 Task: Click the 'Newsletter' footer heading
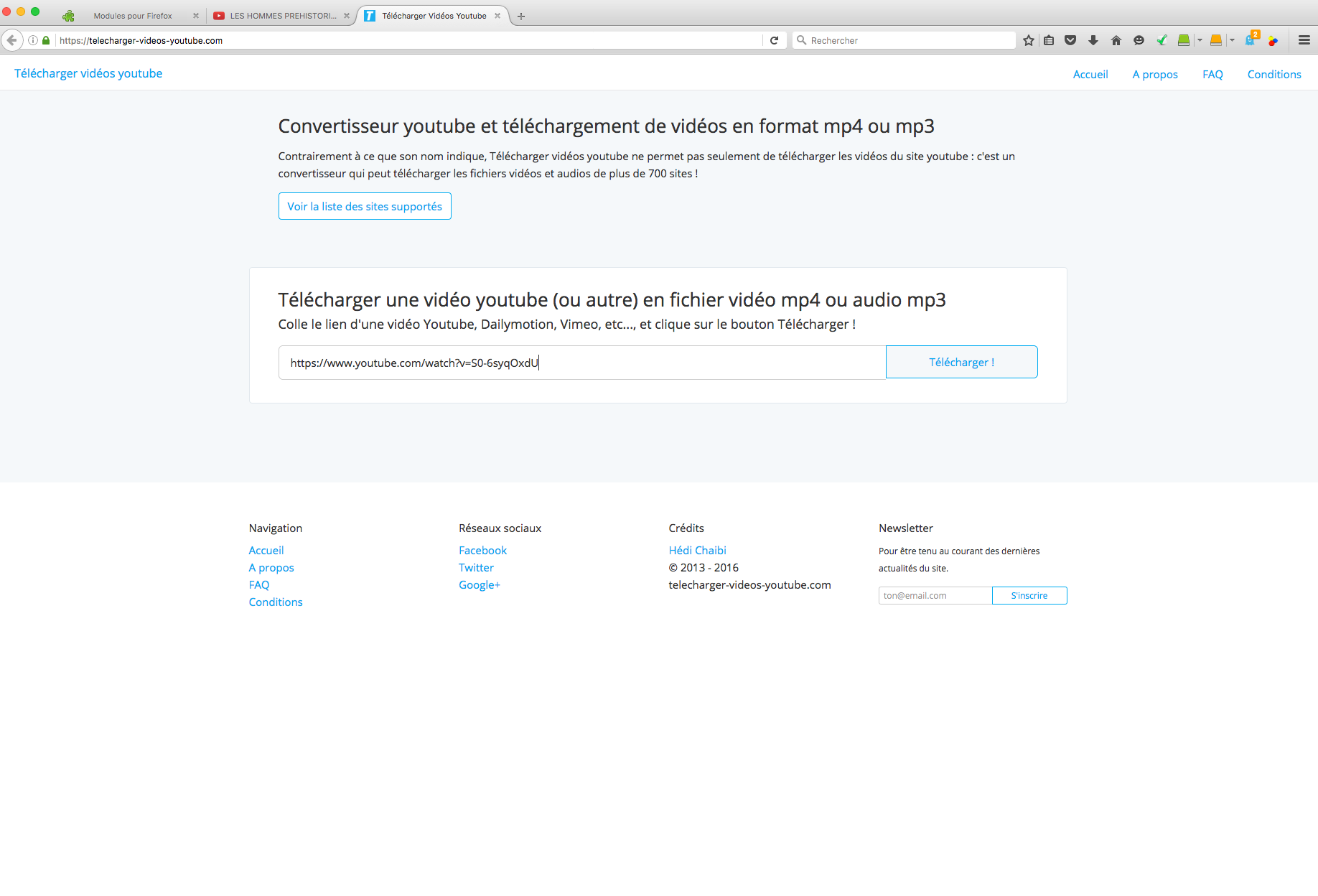[x=906, y=528]
